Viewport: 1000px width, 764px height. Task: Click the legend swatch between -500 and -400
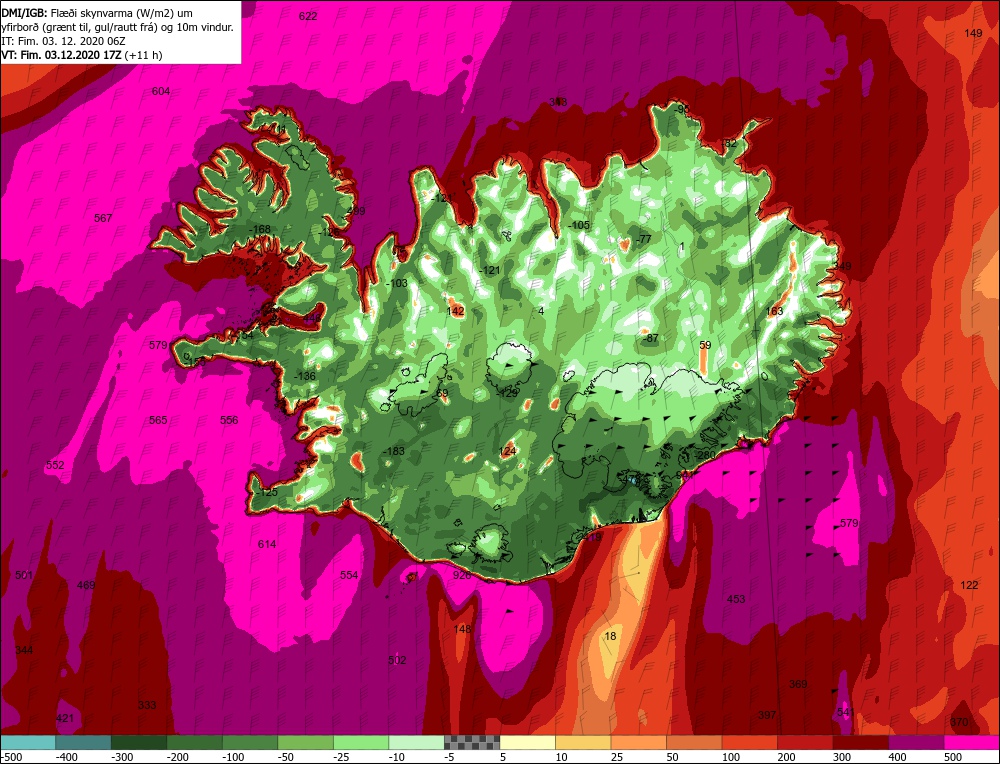[28, 742]
